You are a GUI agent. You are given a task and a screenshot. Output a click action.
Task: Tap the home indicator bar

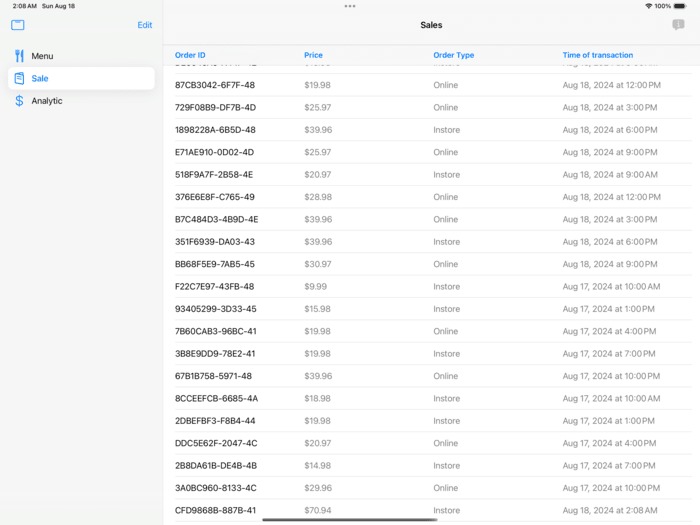pos(350,520)
